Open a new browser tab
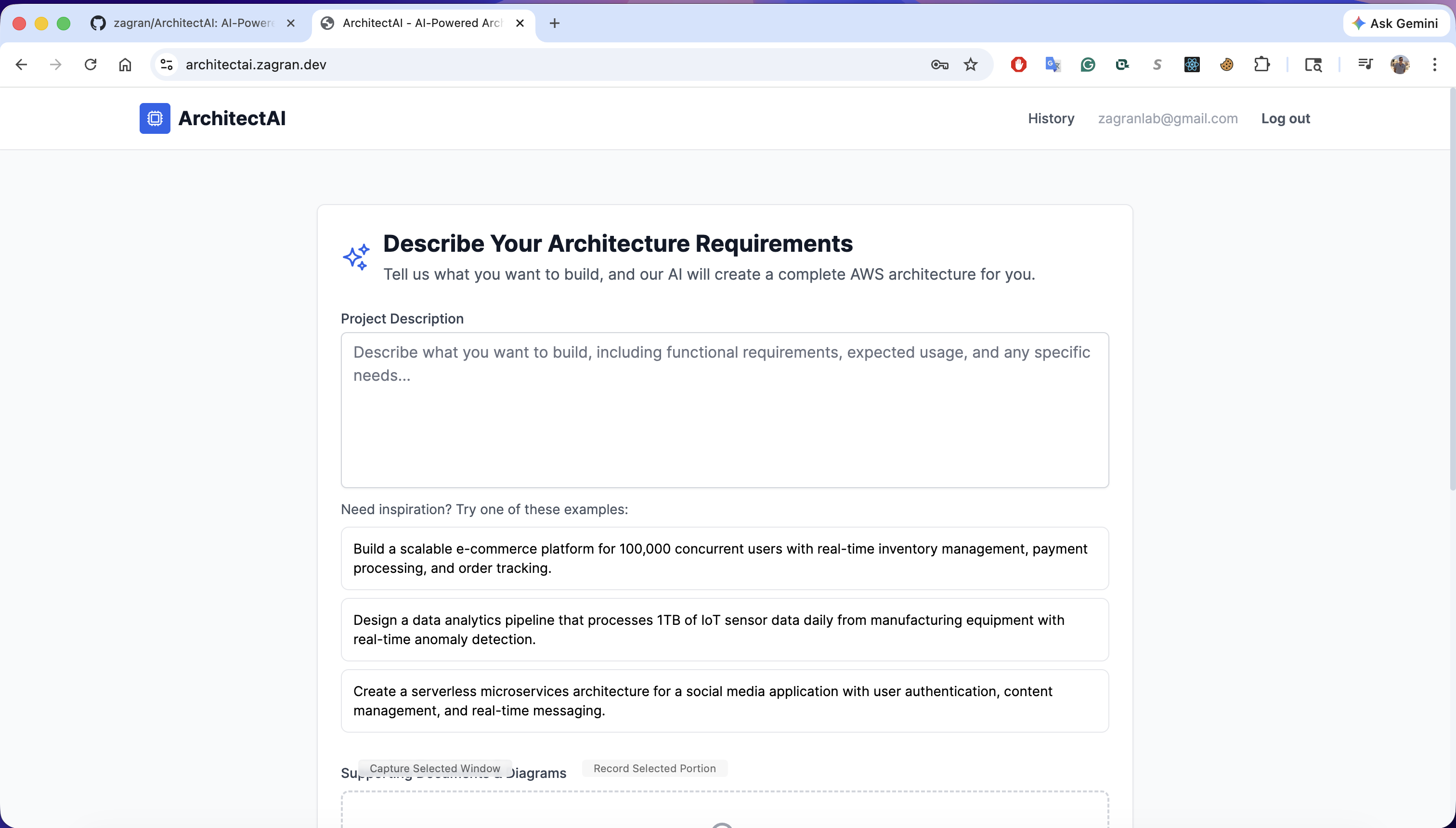This screenshot has width=1456, height=828. 555,23
